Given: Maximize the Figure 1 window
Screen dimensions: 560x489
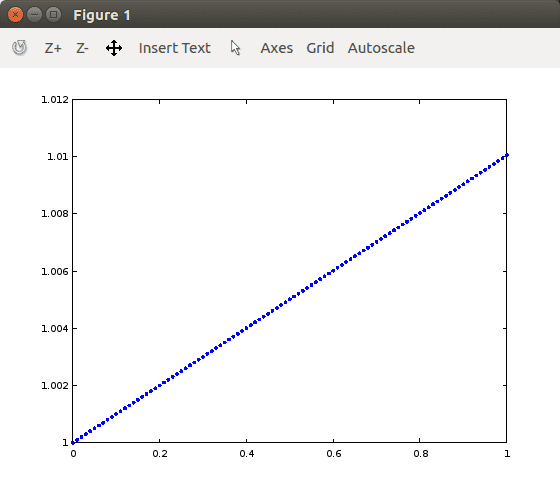Looking at the screenshot, I should (54, 15).
